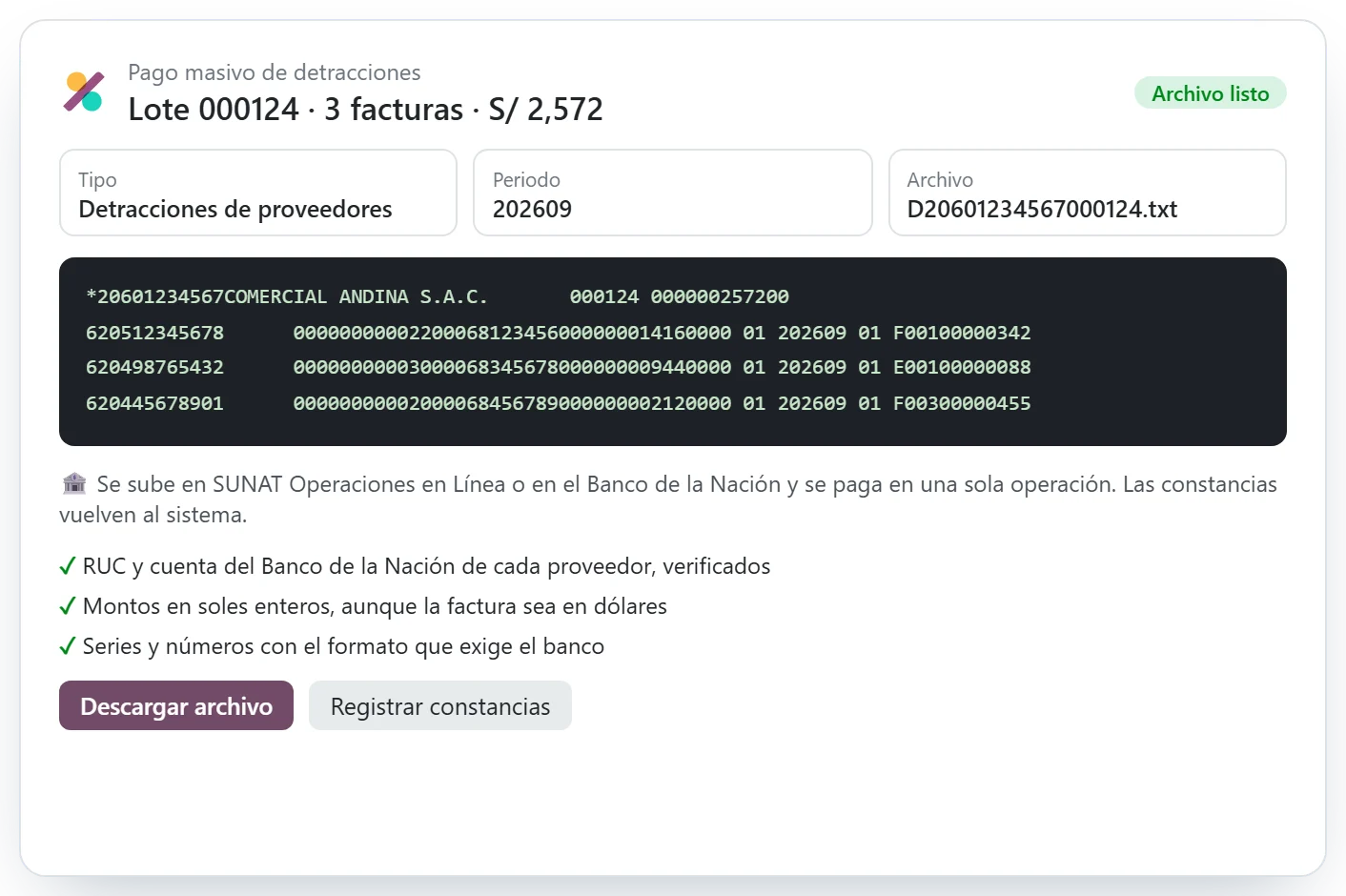The image size is (1346, 896).
Task: Click the checkmark beside Series y números
Action: tap(68, 647)
